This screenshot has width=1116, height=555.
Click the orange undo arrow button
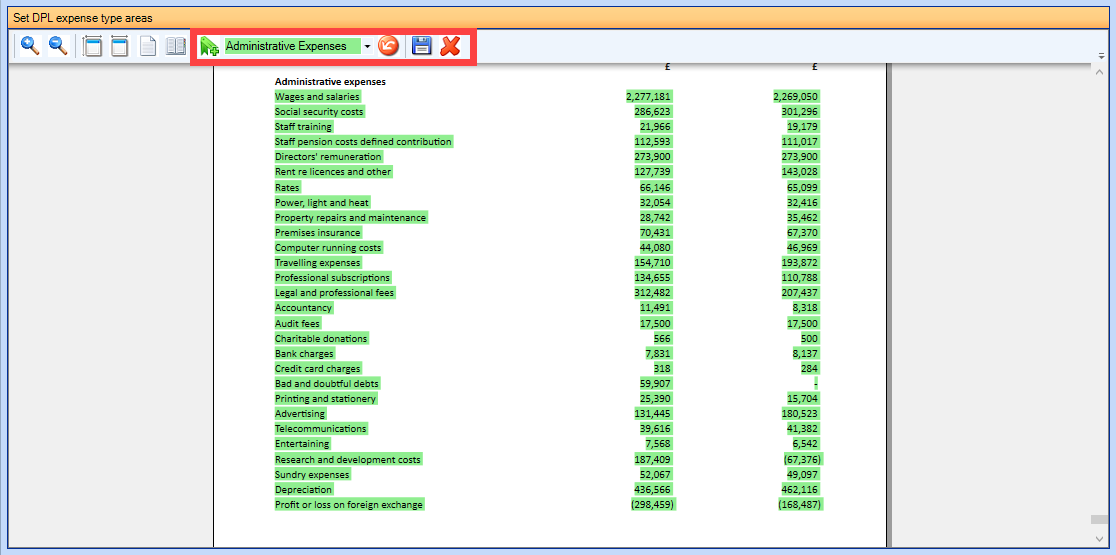click(388, 47)
